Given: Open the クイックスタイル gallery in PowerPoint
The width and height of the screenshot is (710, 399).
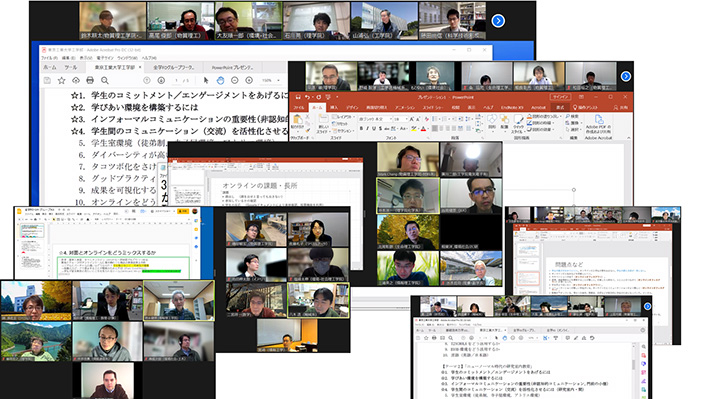Looking at the screenshot, I should (x=519, y=123).
